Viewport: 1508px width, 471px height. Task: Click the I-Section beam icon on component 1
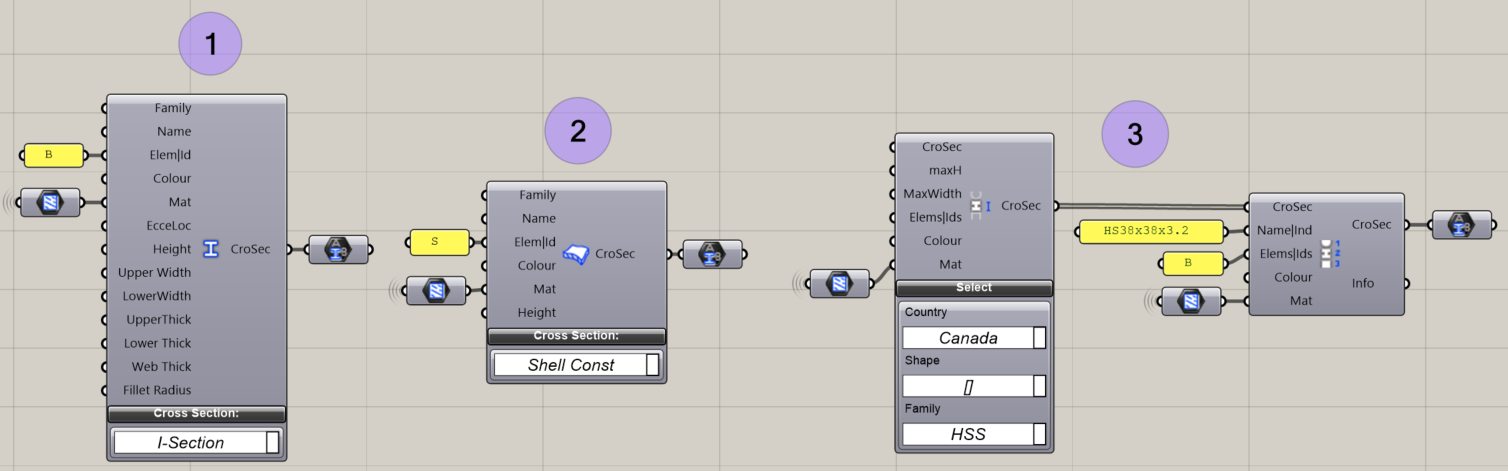[210, 249]
